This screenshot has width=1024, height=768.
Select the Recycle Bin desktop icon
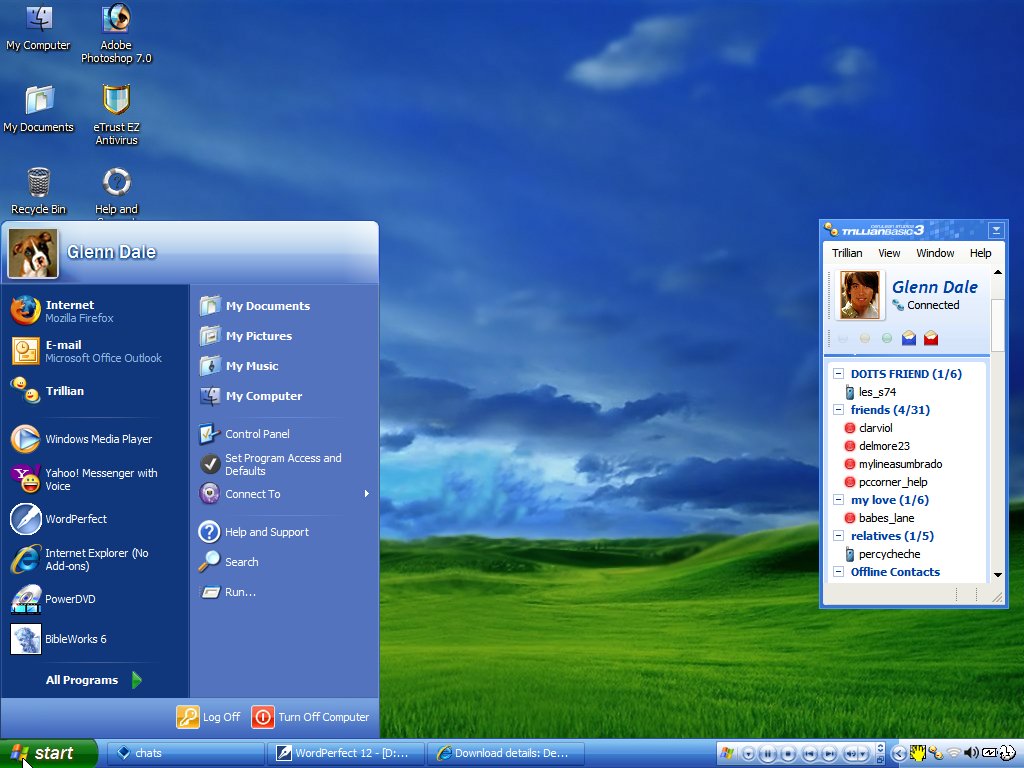click(x=39, y=191)
